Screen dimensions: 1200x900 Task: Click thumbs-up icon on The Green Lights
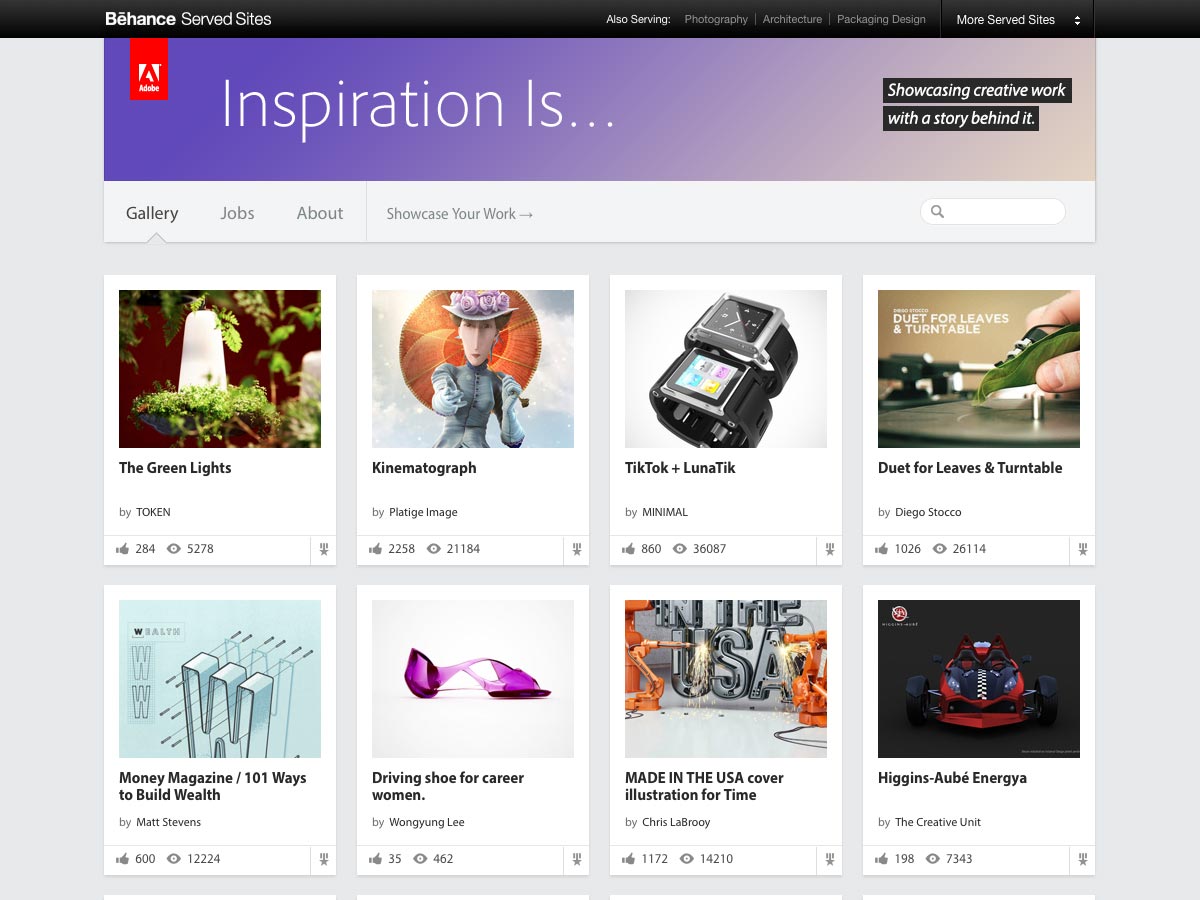coord(122,549)
